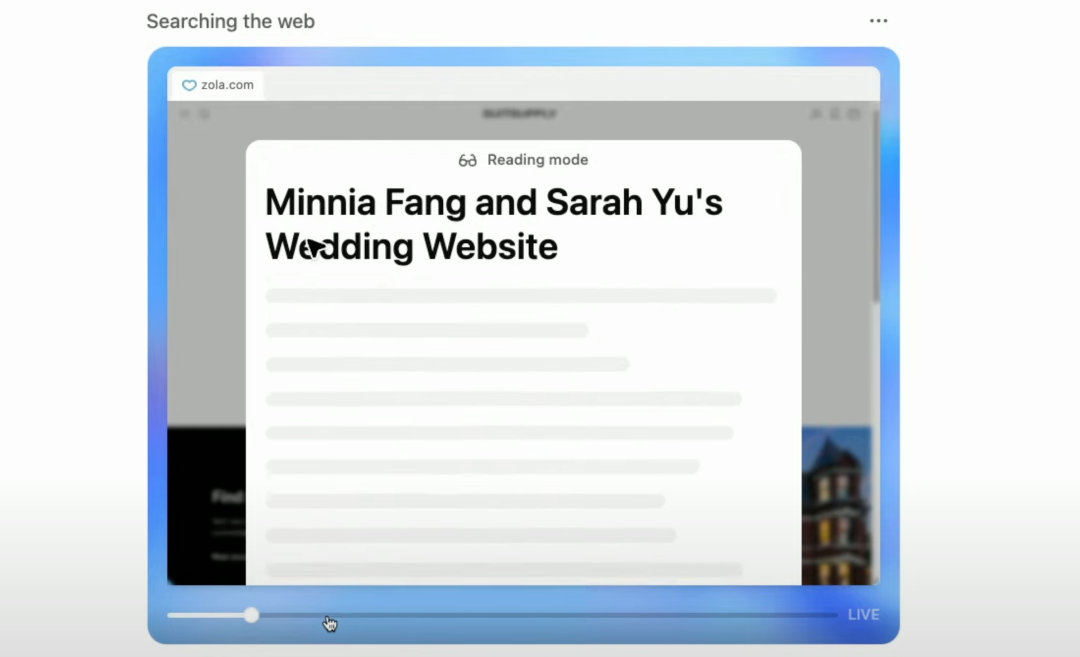Click the Zola heart favicon
Viewport: 1080px width, 657px height.
coord(189,86)
